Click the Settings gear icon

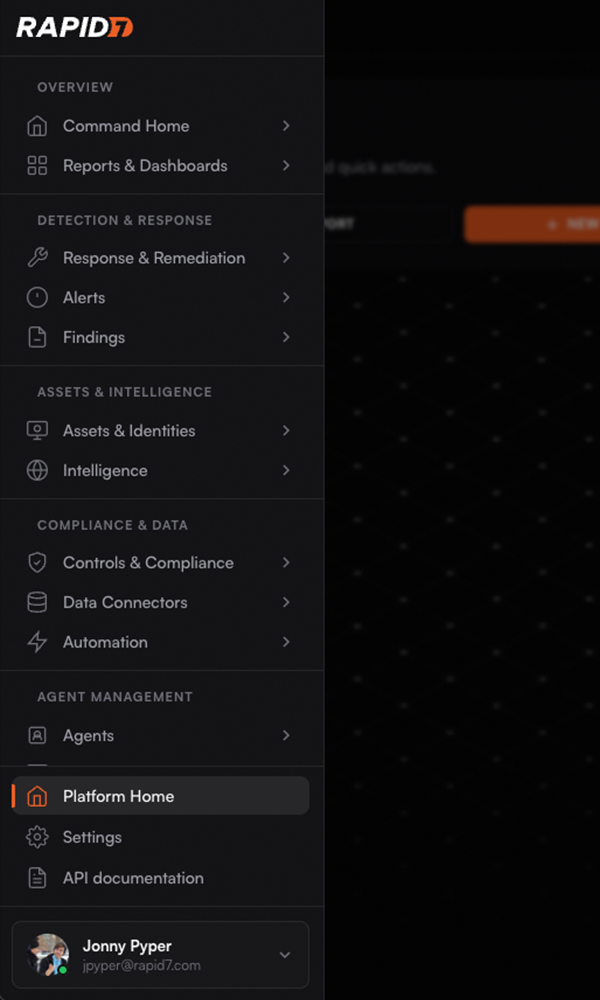coord(37,838)
